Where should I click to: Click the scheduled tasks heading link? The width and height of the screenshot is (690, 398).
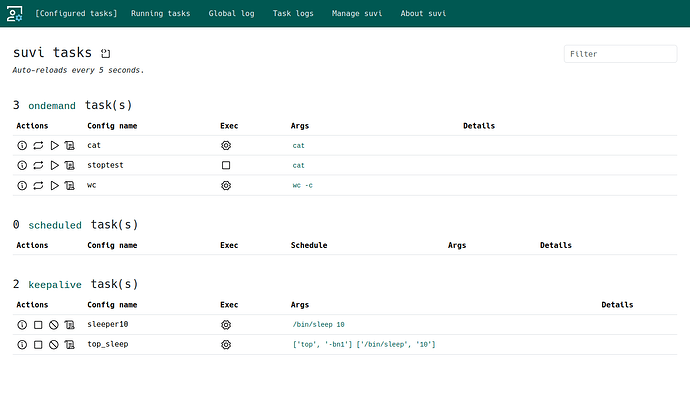point(55,225)
